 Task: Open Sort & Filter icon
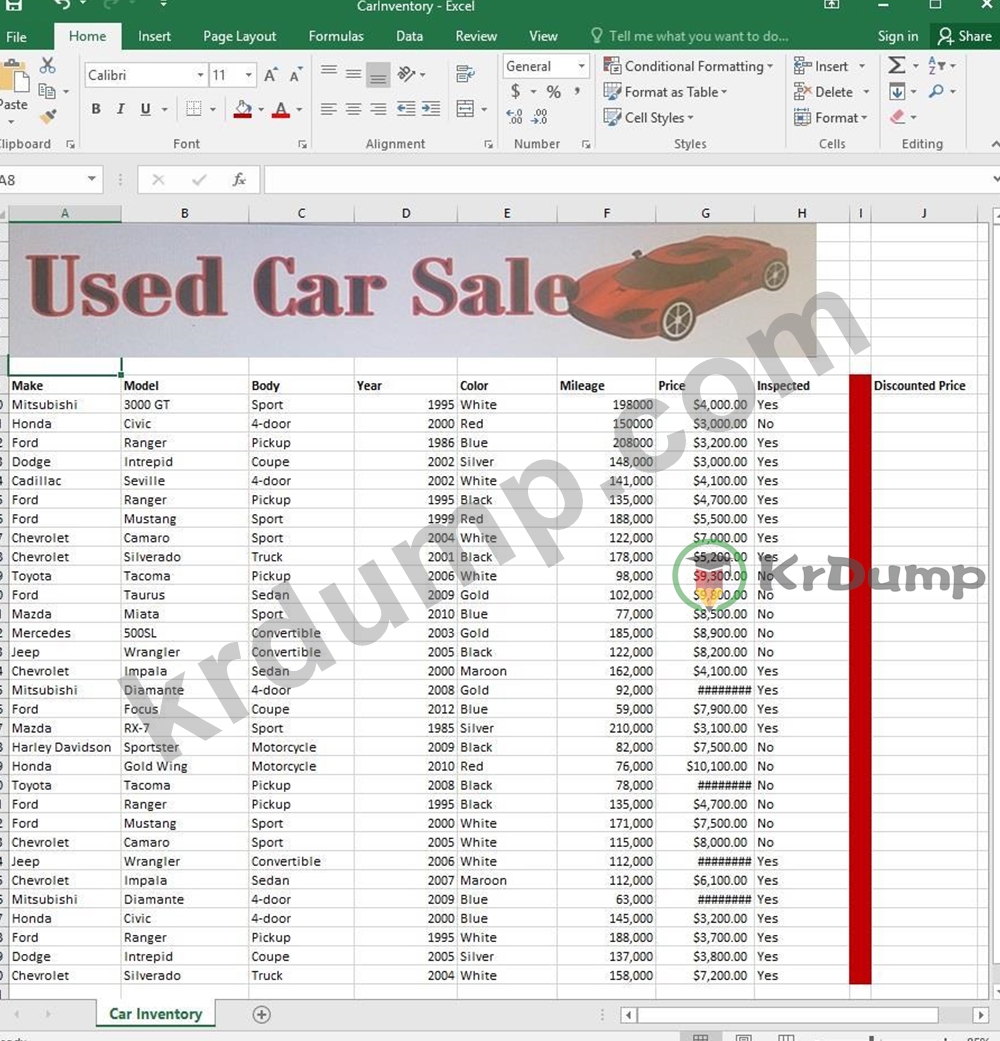point(937,65)
